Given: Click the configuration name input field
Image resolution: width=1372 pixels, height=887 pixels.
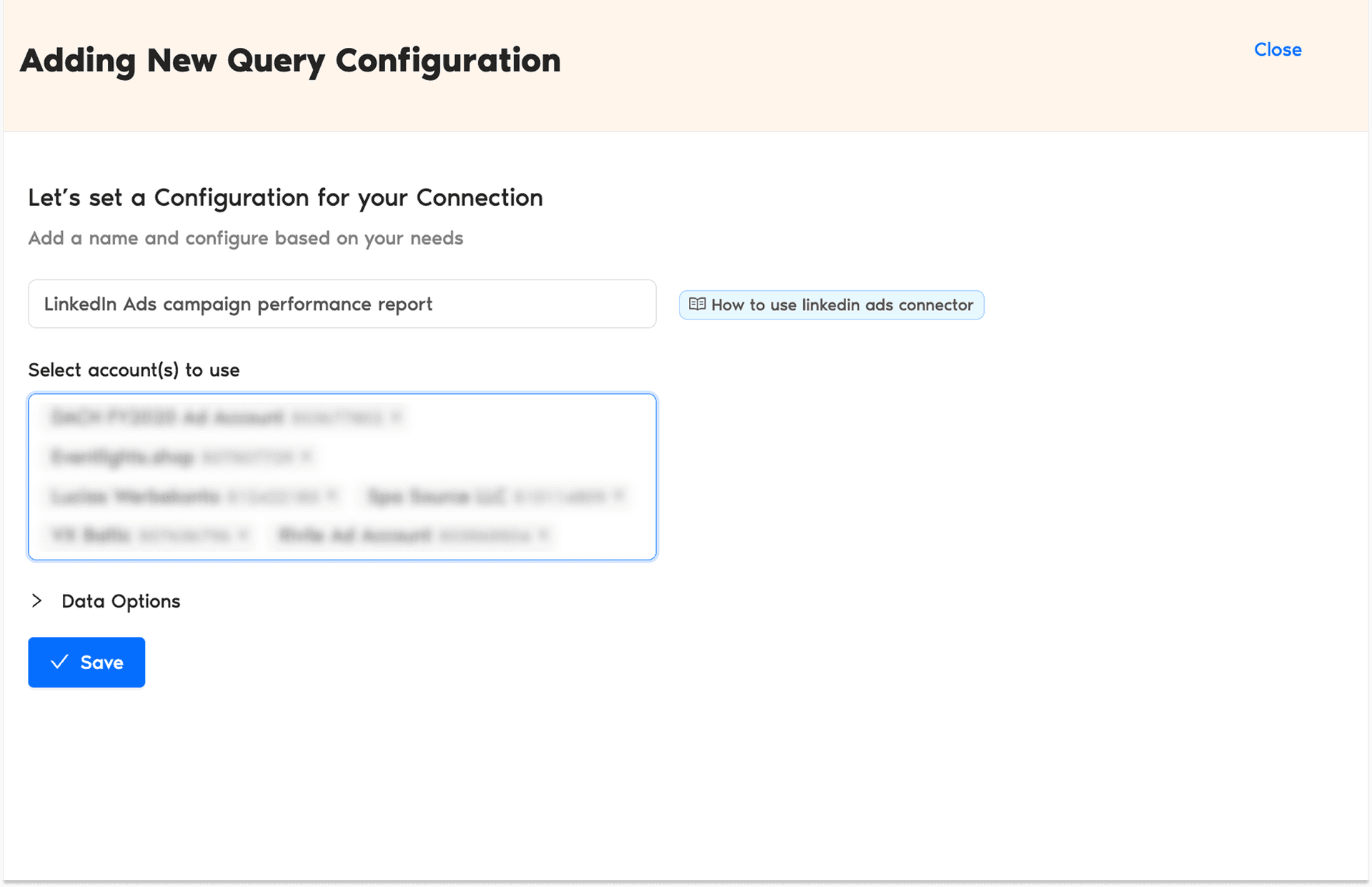Looking at the screenshot, I should (x=342, y=304).
